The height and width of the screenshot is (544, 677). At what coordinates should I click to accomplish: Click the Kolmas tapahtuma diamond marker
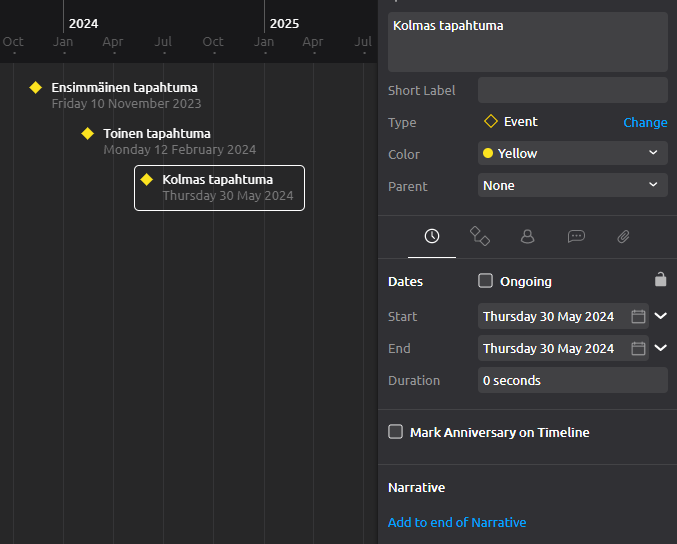(147, 180)
